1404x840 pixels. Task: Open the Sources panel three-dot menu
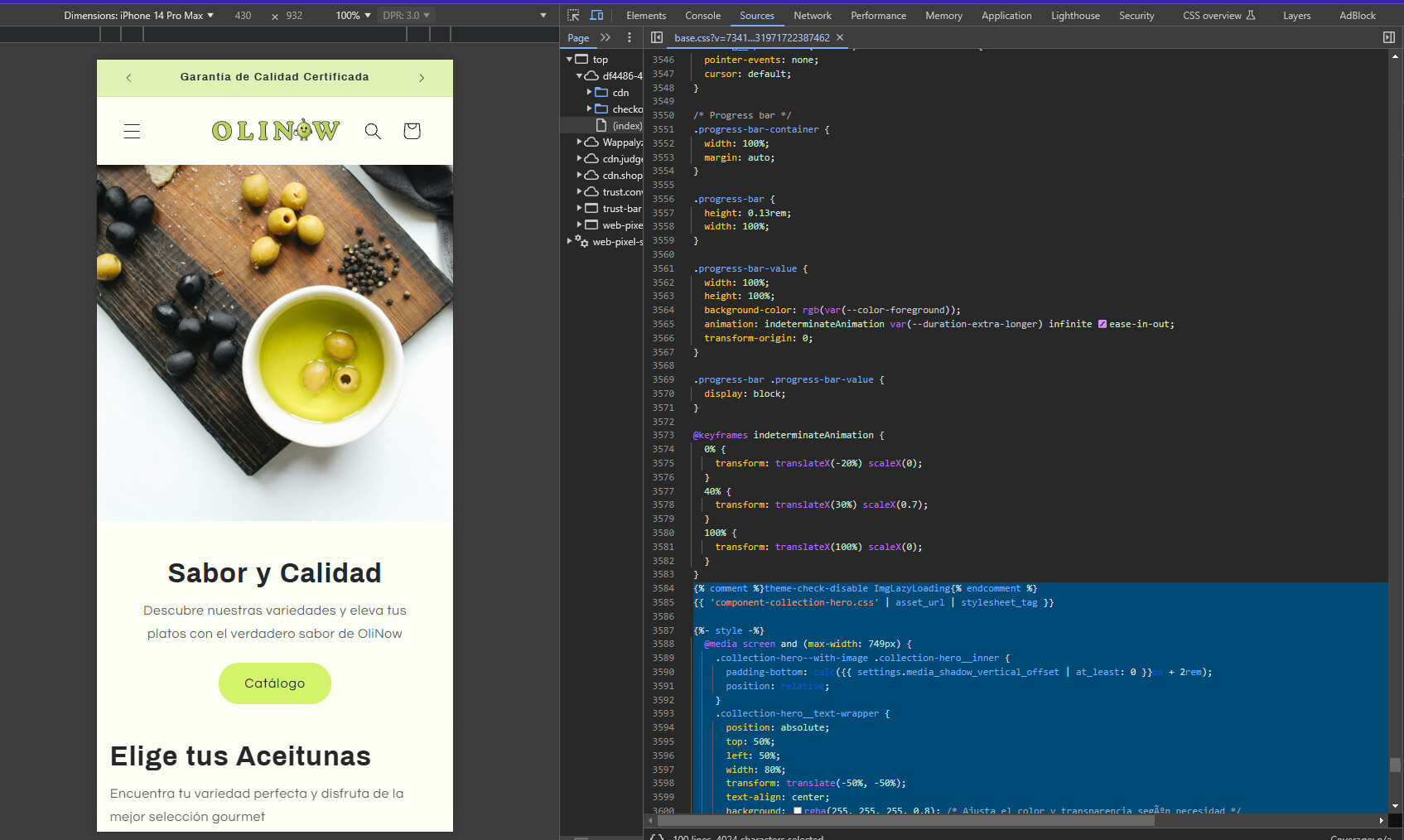click(x=630, y=37)
